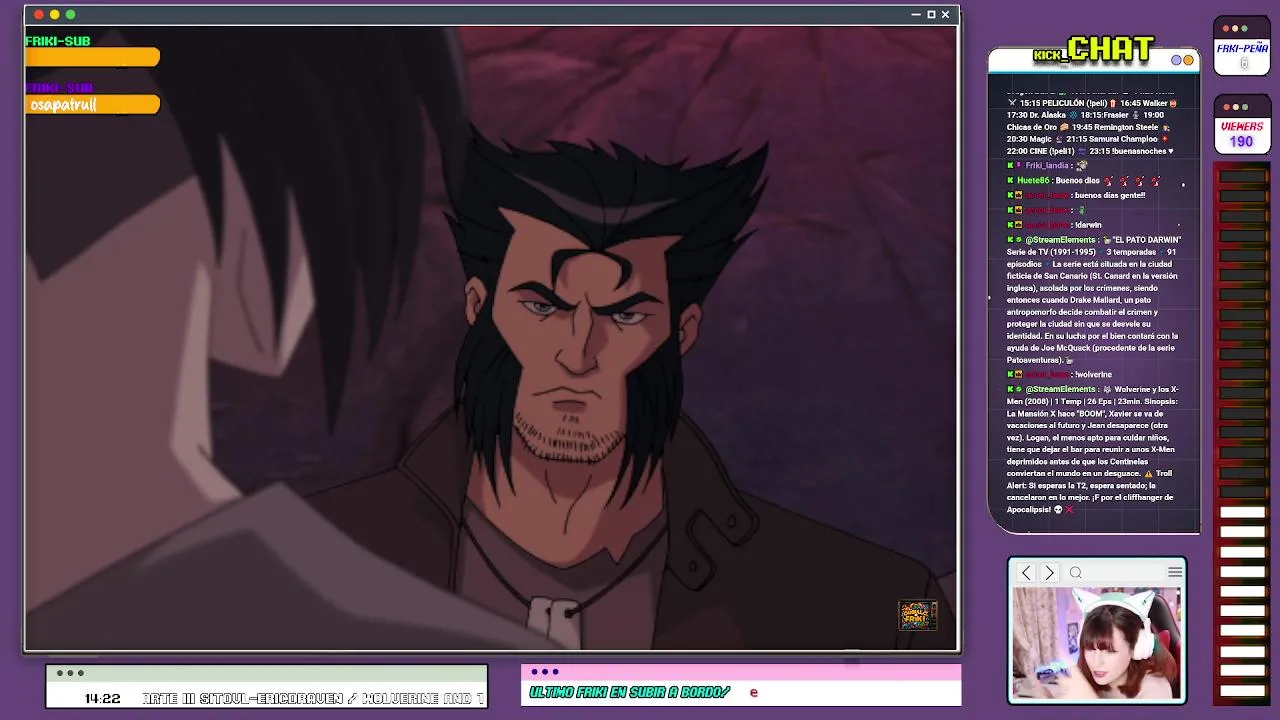This screenshot has width=1280, height=720.
Task: Click the back arrow in webcam window
Action: click(1026, 573)
